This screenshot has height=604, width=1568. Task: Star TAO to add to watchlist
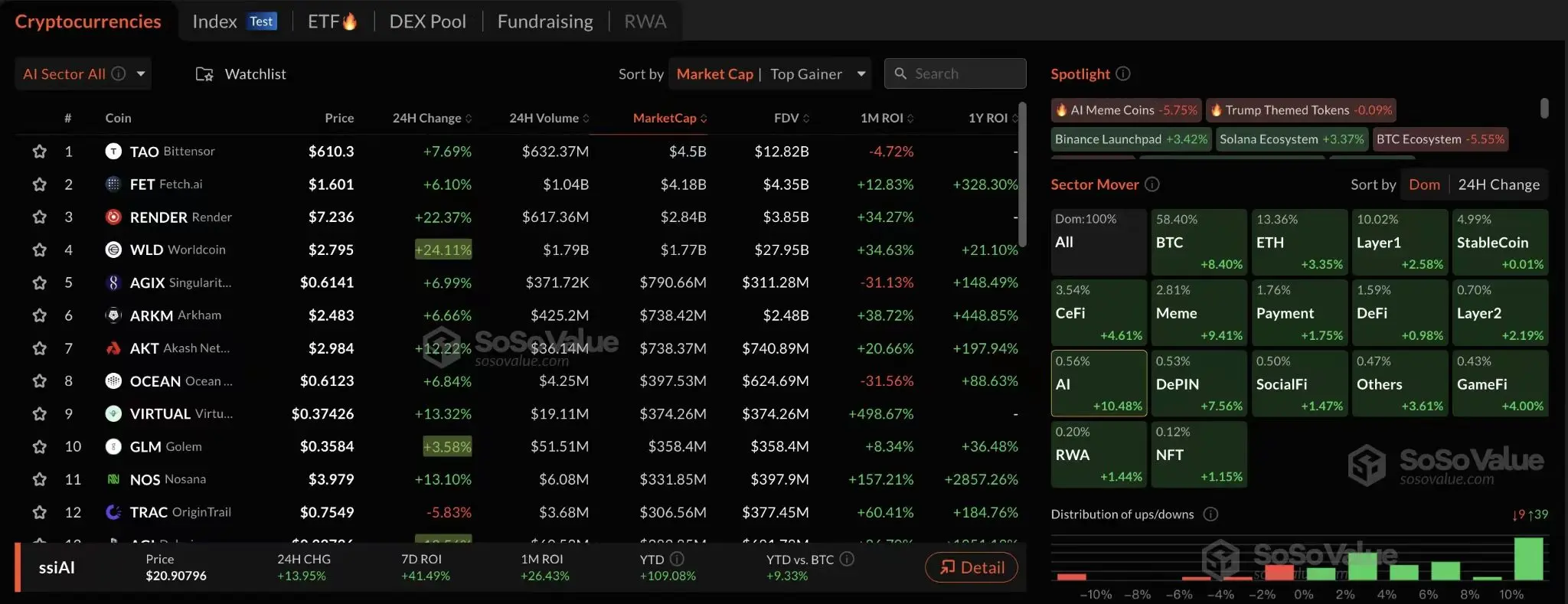point(40,152)
